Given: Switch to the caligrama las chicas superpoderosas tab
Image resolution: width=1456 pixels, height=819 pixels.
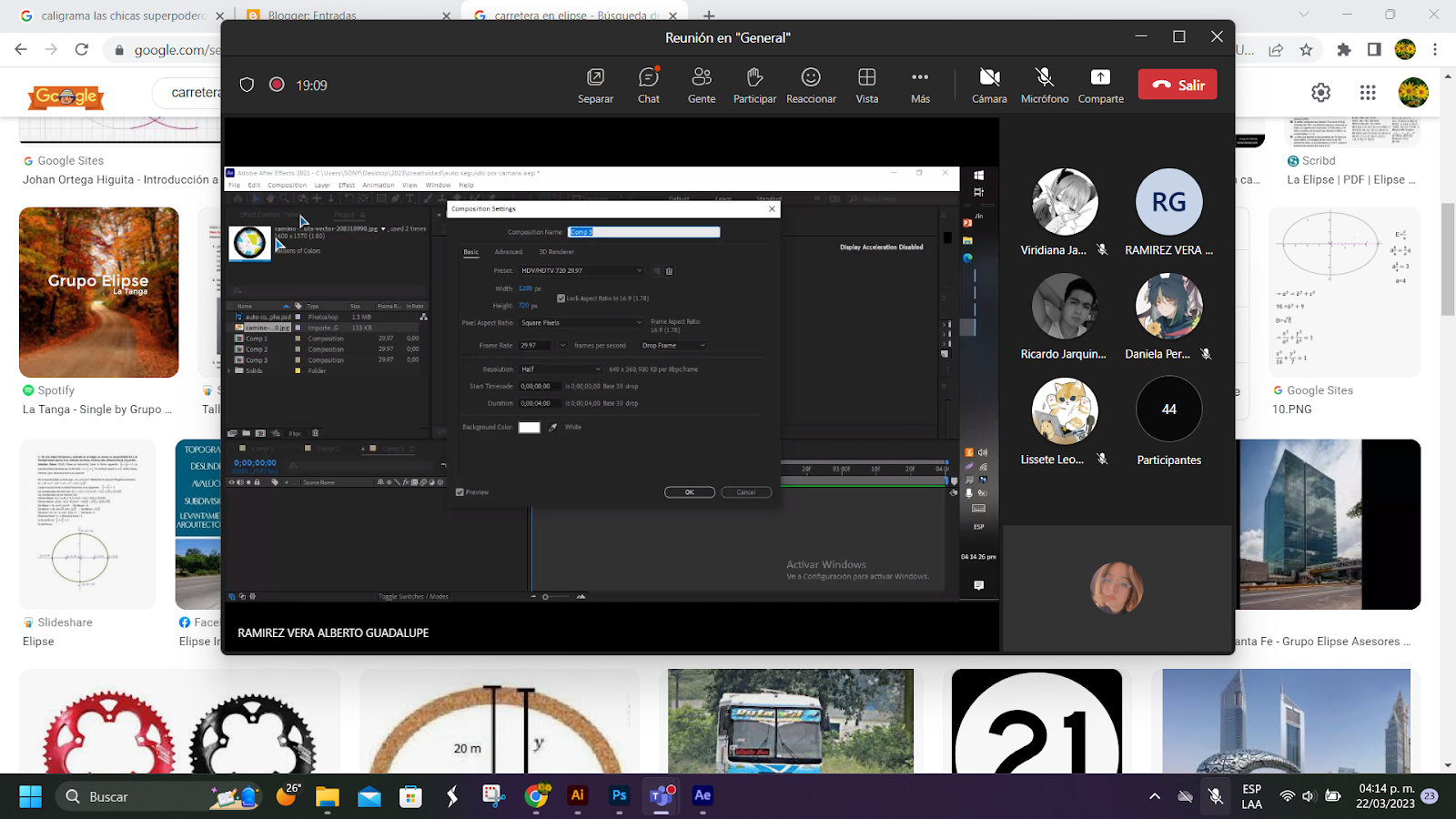Looking at the screenshot, I should (x=124, y=15).
